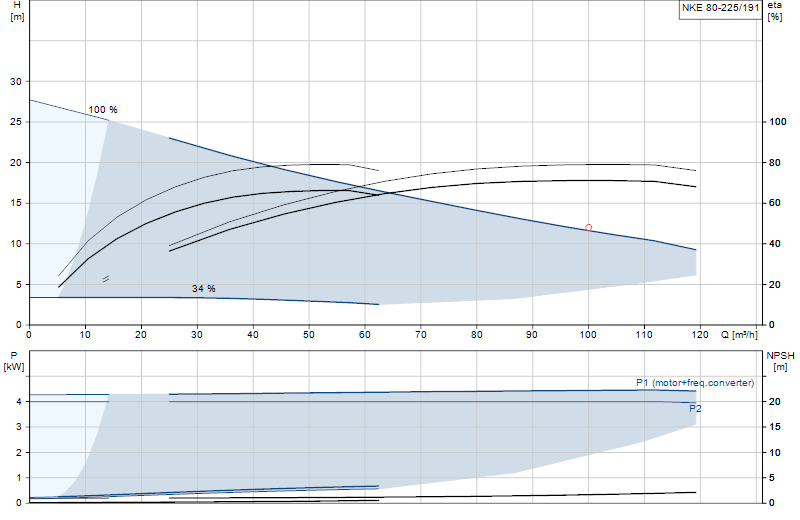This screenshot has width=800, height=520.
Task: Click the flow axis value 60
Action: [364, 335]
